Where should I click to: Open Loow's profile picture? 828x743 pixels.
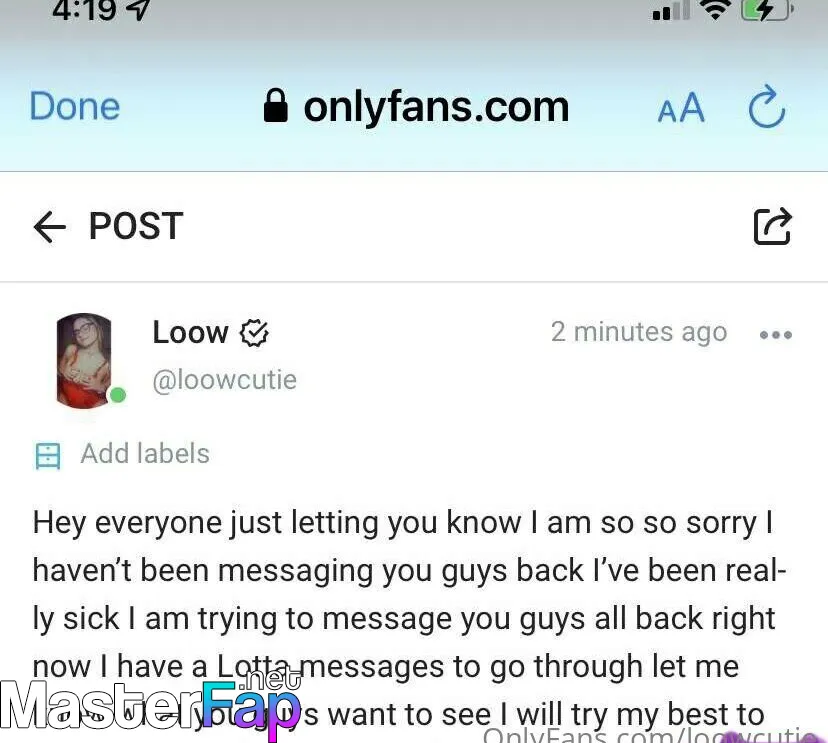click(x=84, y=361)
